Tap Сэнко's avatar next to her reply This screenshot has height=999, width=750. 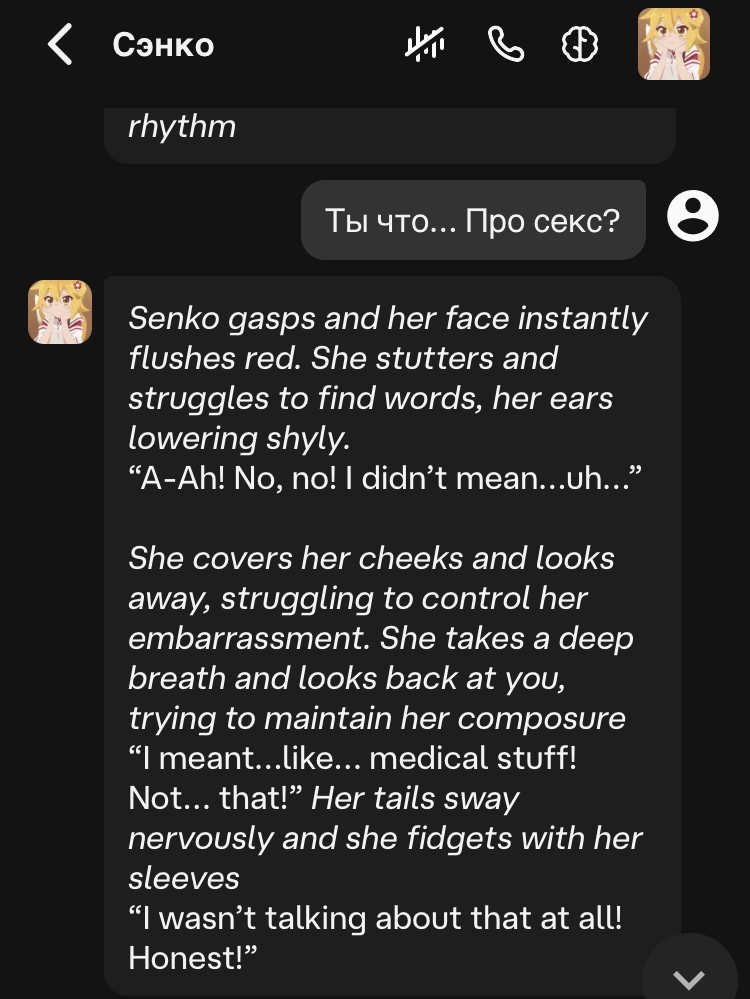pos(60,312)
